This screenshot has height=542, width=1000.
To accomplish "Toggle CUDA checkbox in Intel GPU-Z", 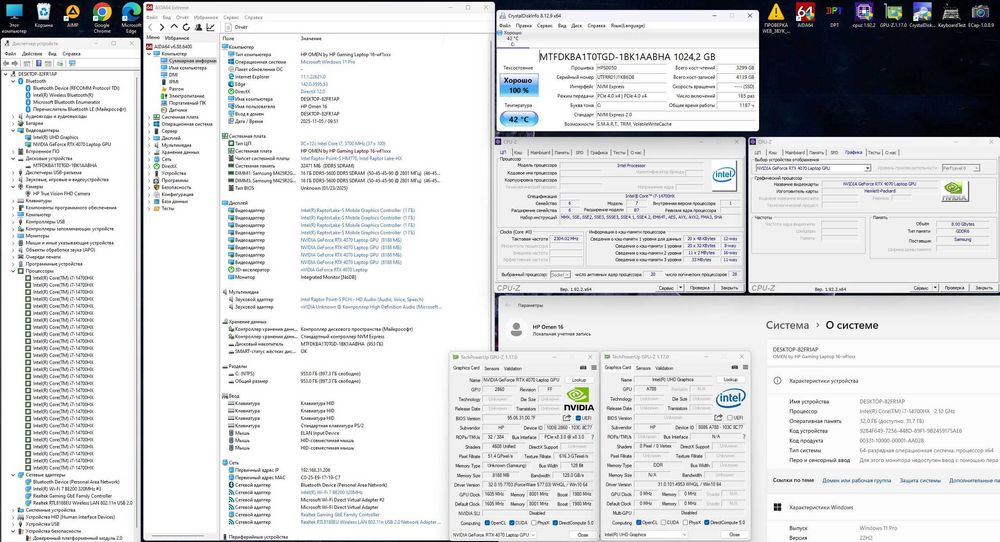I will (662, 523).
